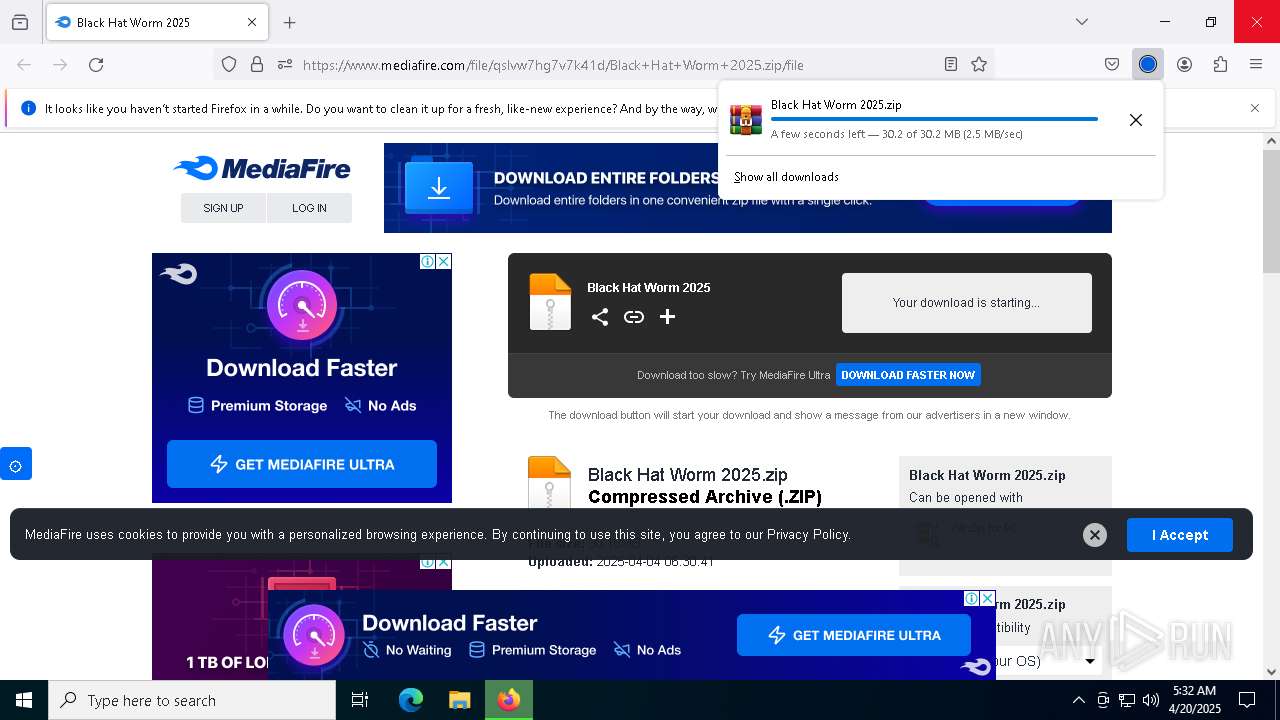The height and width of the screenshot is (720, 1280).
Task: Launch Microsoft Edge from taskbar
Action: point(411,700)
